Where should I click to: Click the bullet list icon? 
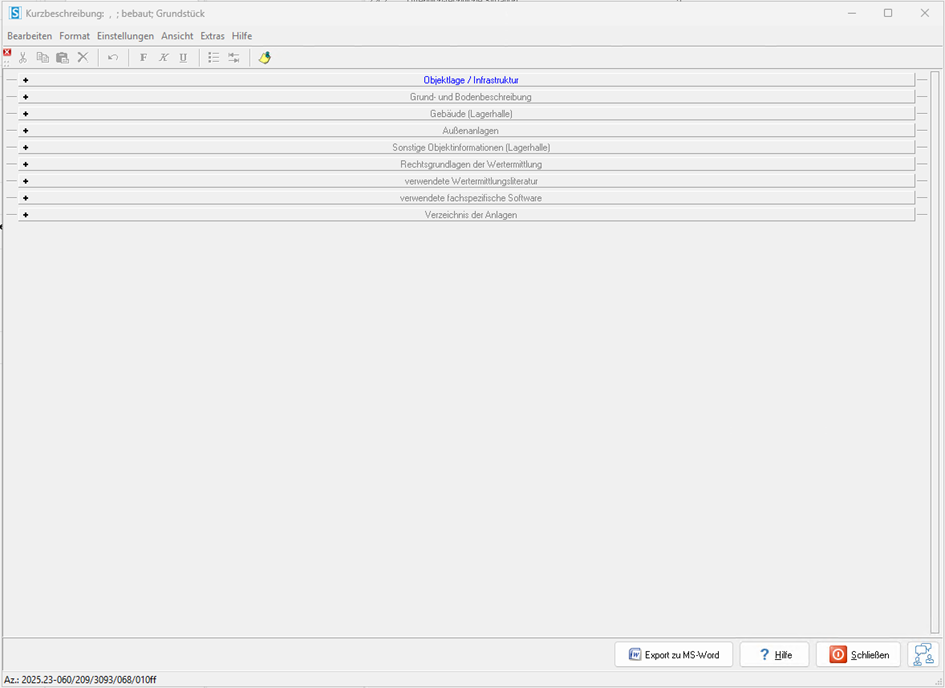[x=213, y=58]
